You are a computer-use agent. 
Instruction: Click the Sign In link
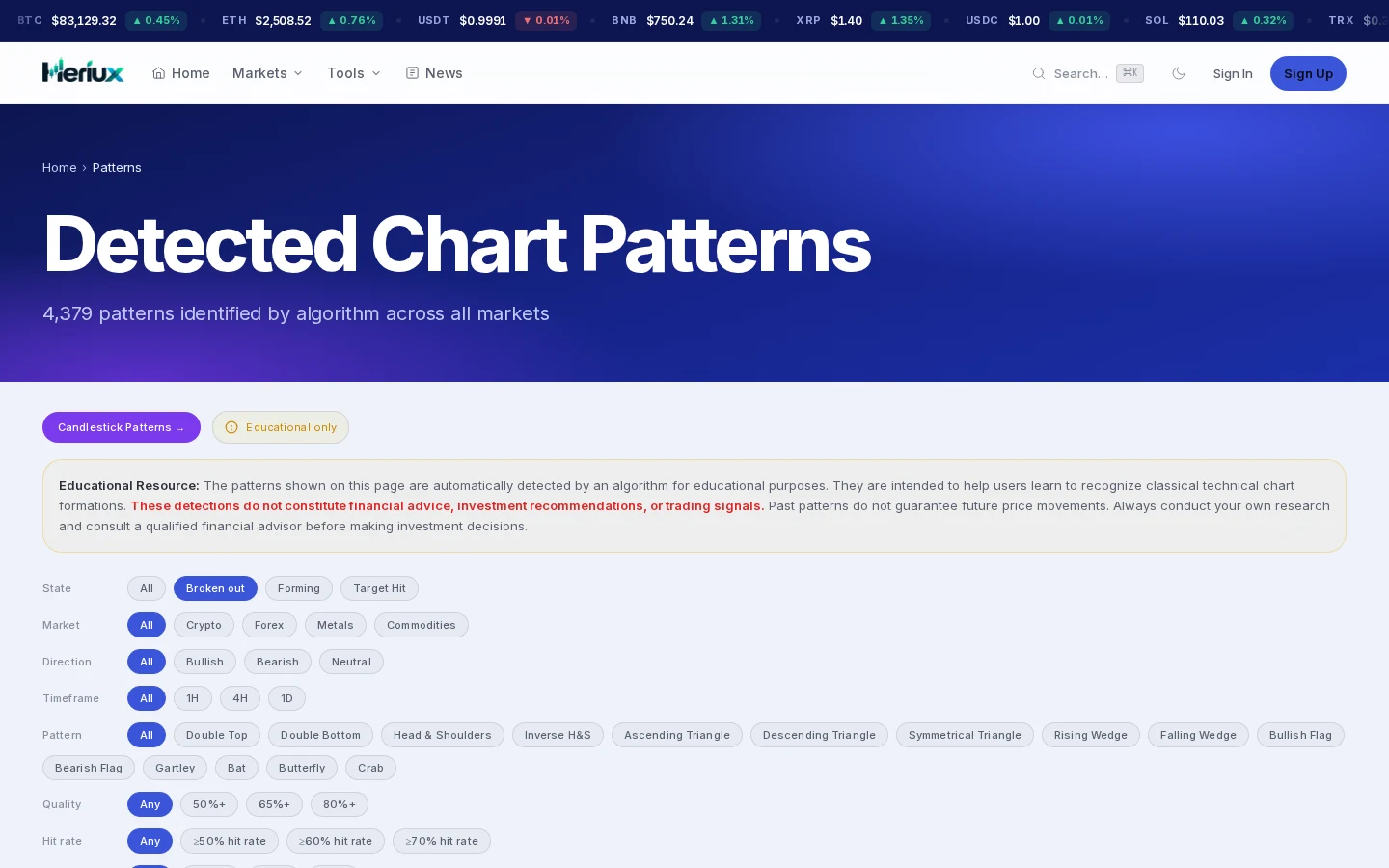click(x=1233, y=73)
